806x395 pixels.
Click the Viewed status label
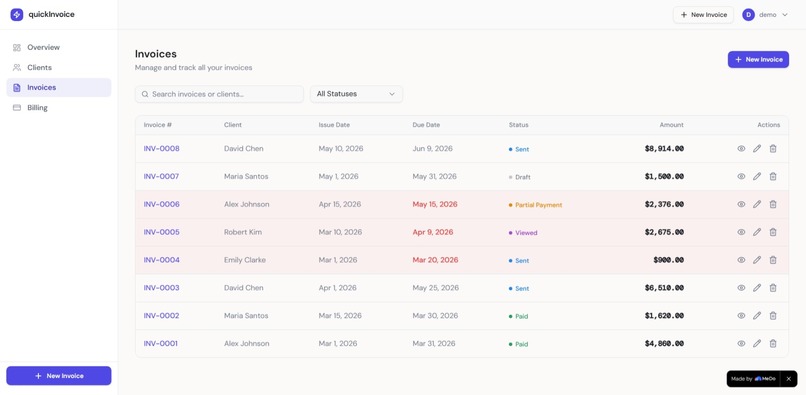tap(526, 232)
